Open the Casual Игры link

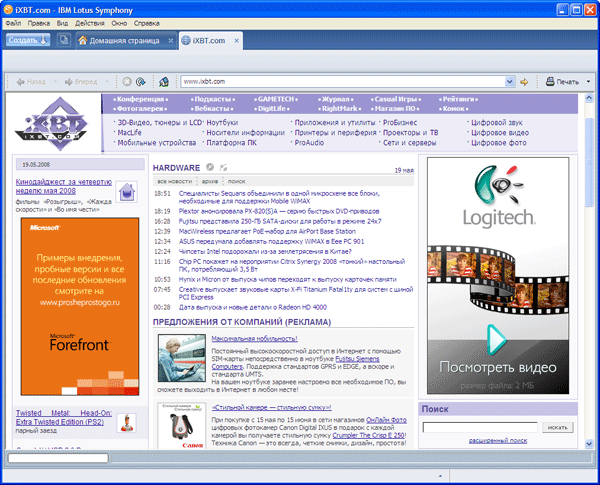396,99
